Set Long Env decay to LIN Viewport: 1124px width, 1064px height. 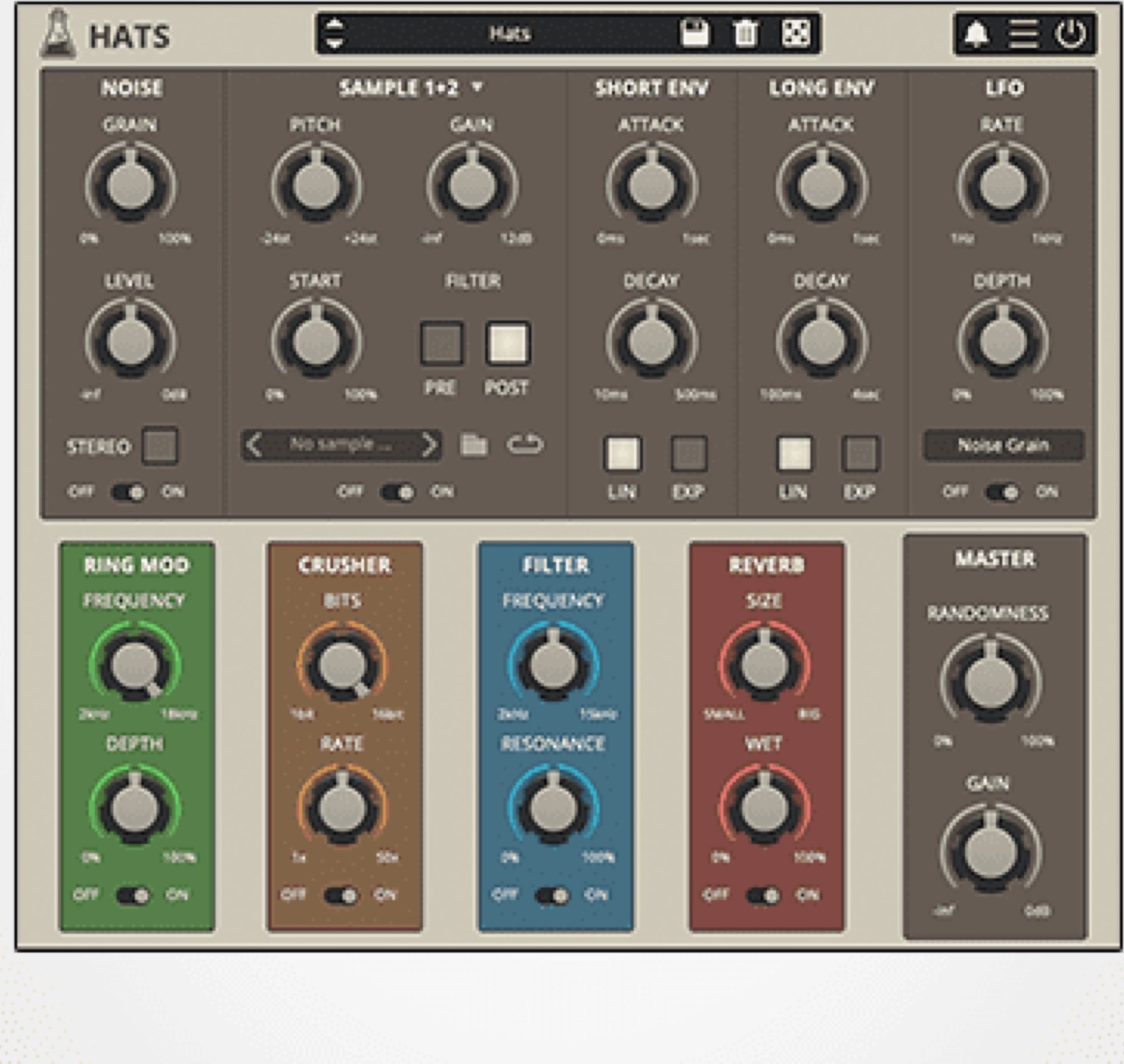(x=794, y=454)
